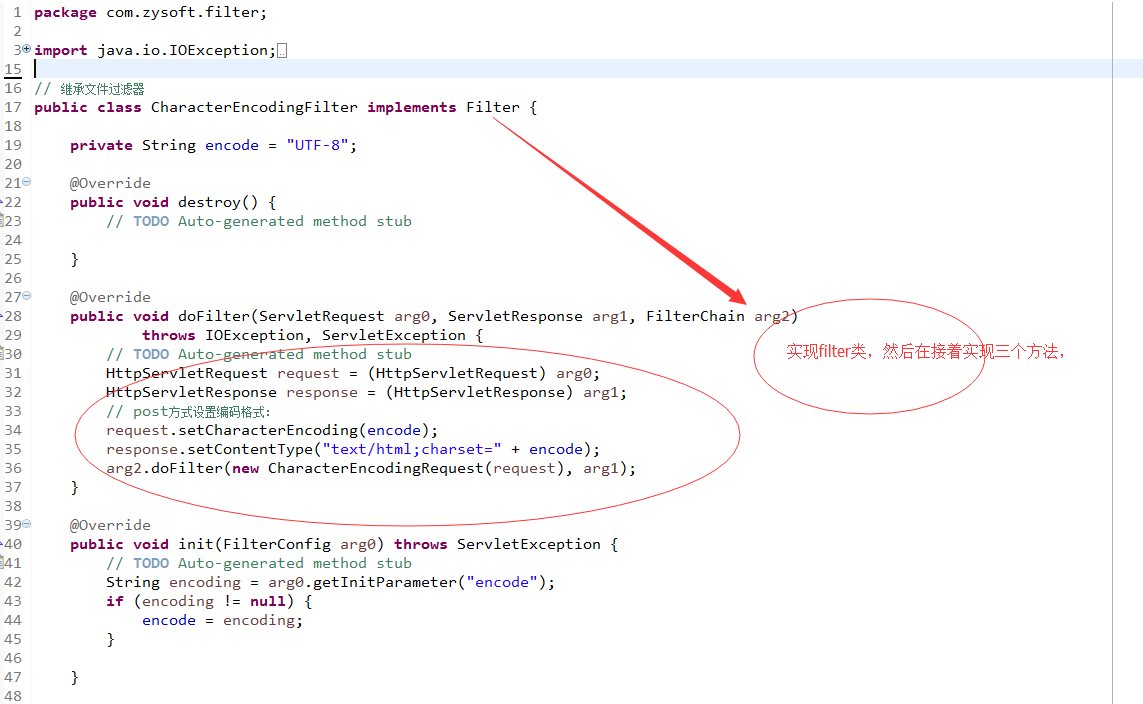This screenshot has width=1143, height=704.
Task: Click the encode = encoding assignment on line 44
Action: click(222, 620)
